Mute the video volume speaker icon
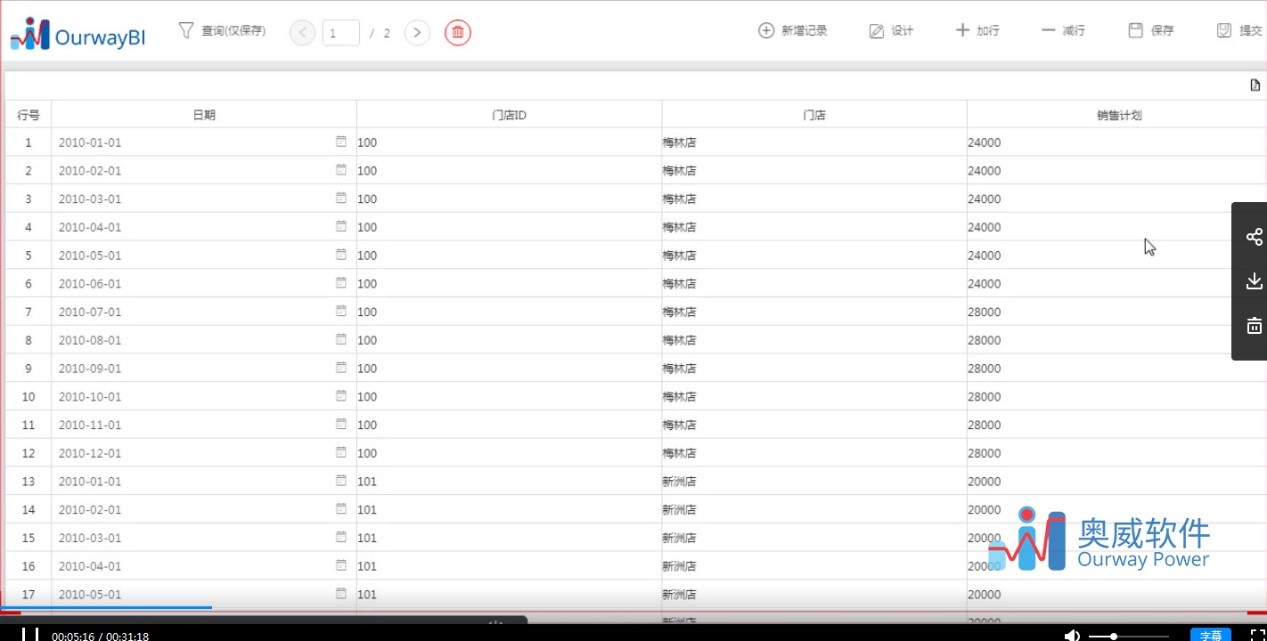The height and width of the screenshot is (641, 1267). point(1072,635)
